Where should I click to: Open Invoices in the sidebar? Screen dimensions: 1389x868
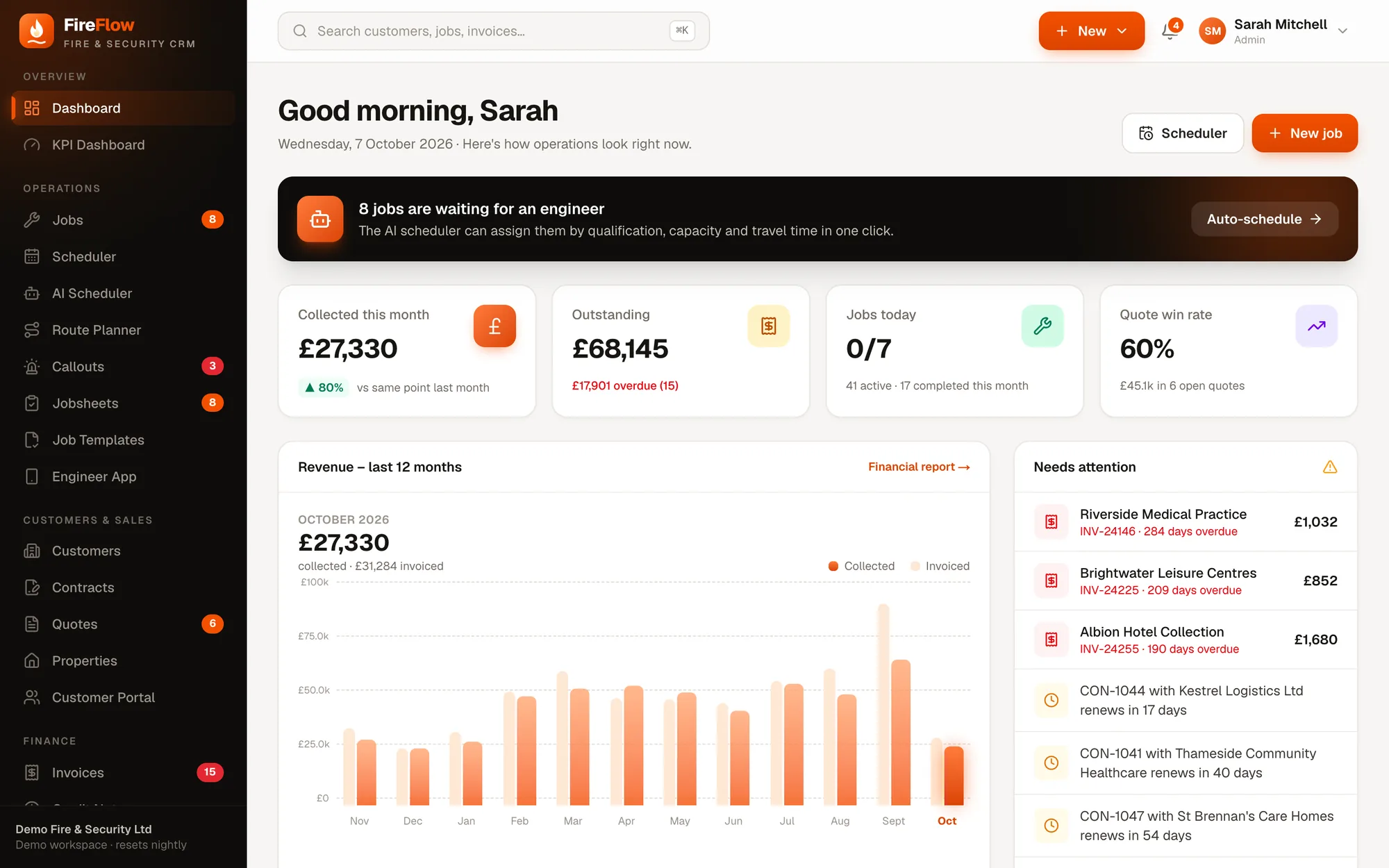pyautogui.click(x=124, y=773)
